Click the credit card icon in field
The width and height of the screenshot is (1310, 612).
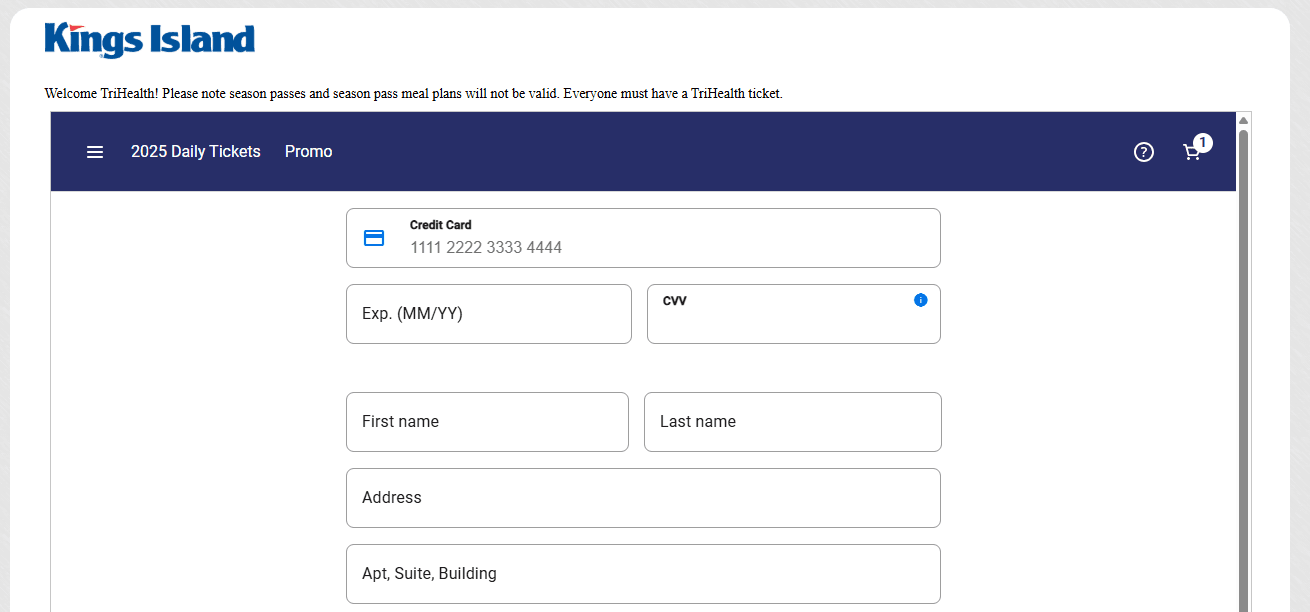click(x=374, y=238)
